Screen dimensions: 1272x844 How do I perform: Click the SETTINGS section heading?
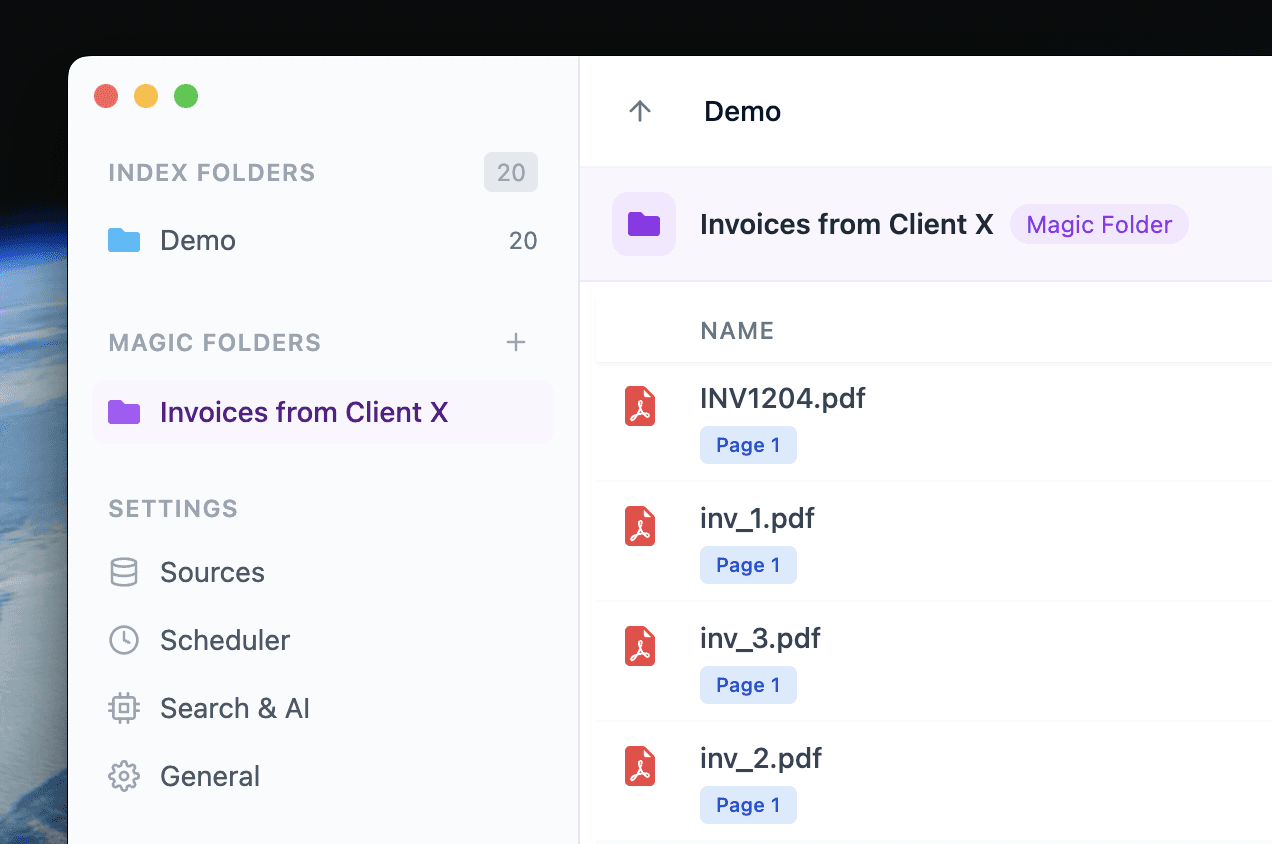173,509
